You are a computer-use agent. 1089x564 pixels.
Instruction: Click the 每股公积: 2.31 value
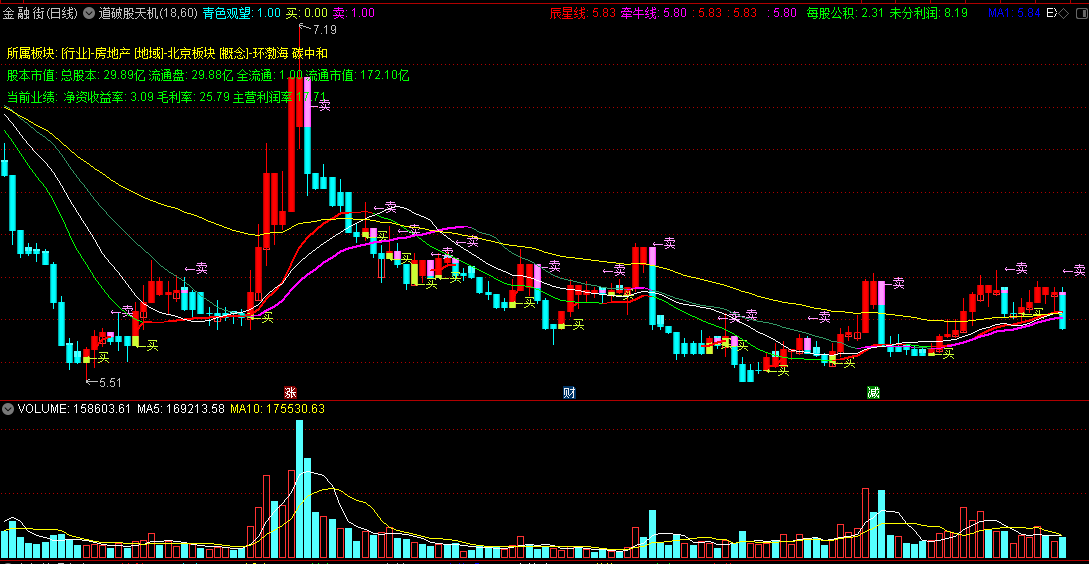coord(845,13)
